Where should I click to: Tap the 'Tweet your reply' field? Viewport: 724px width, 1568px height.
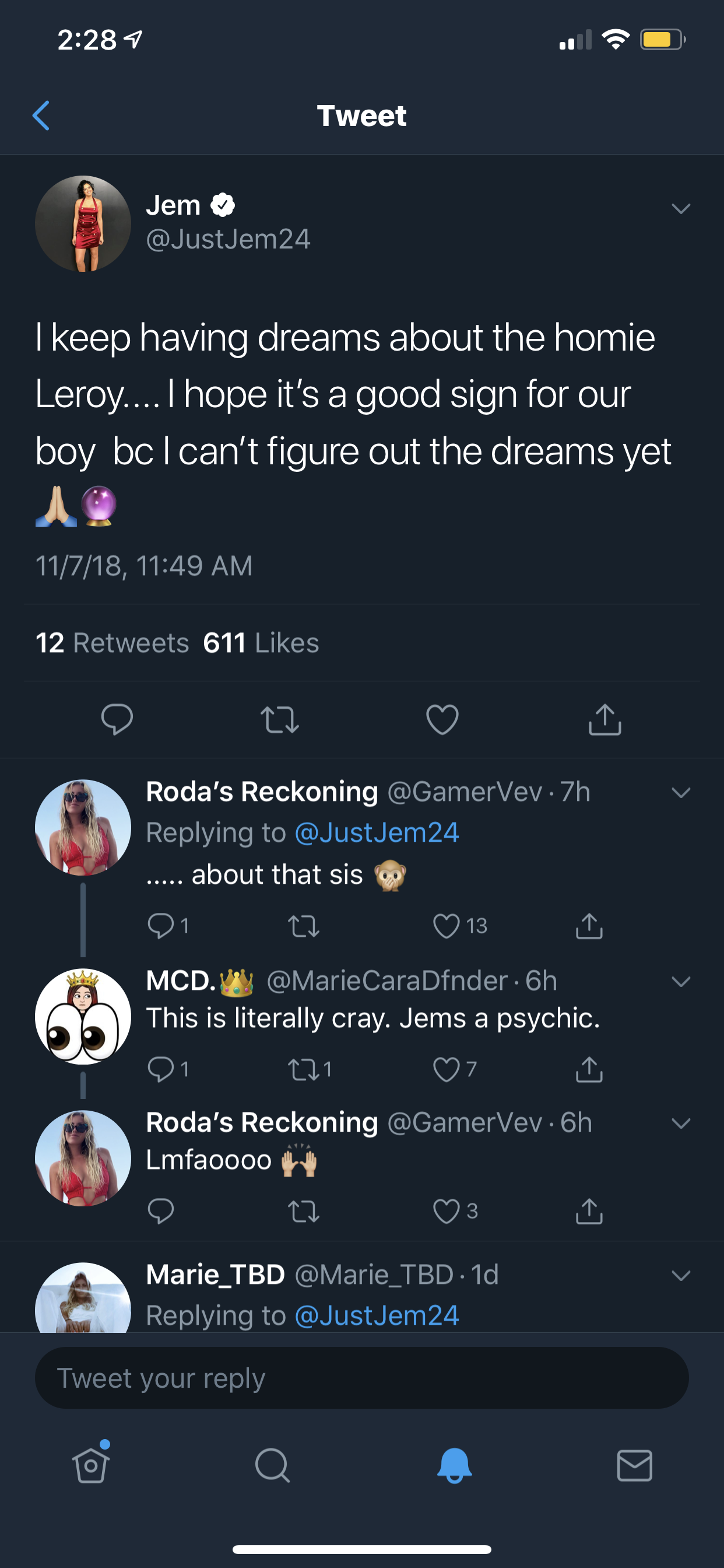point(362,1377)
